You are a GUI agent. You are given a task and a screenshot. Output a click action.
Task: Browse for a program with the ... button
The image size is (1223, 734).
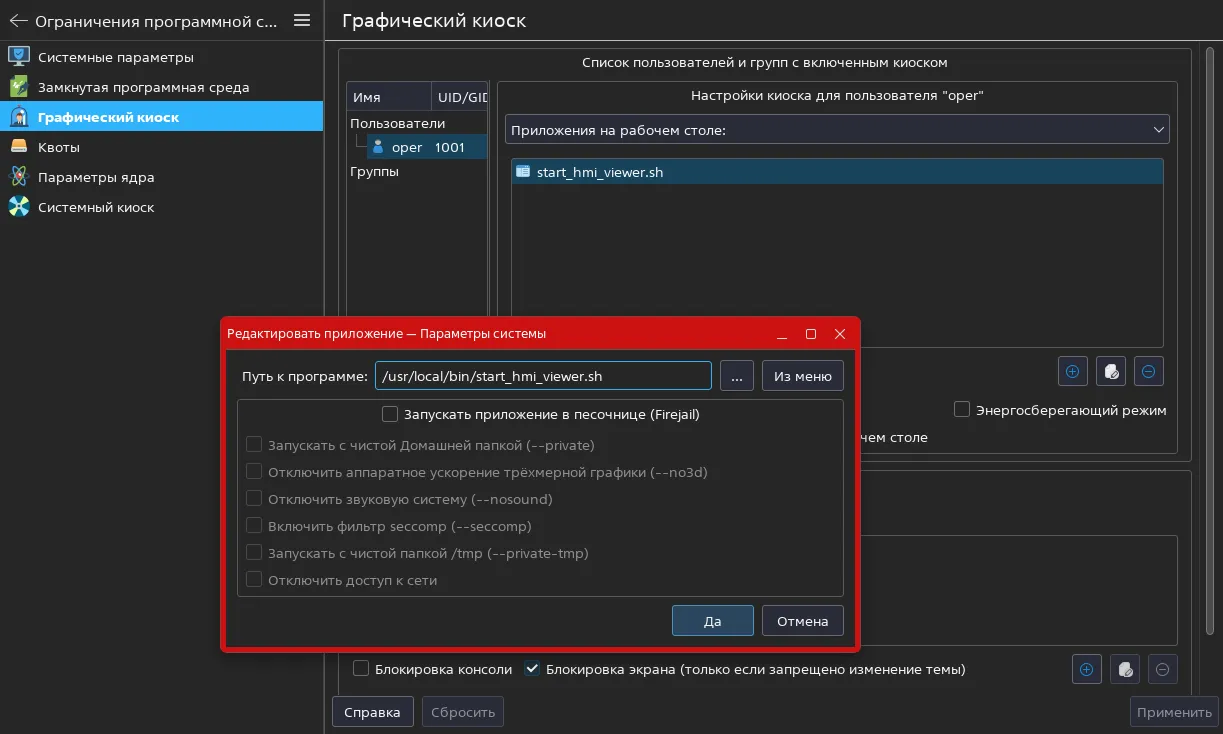click(x=737, y=375)
